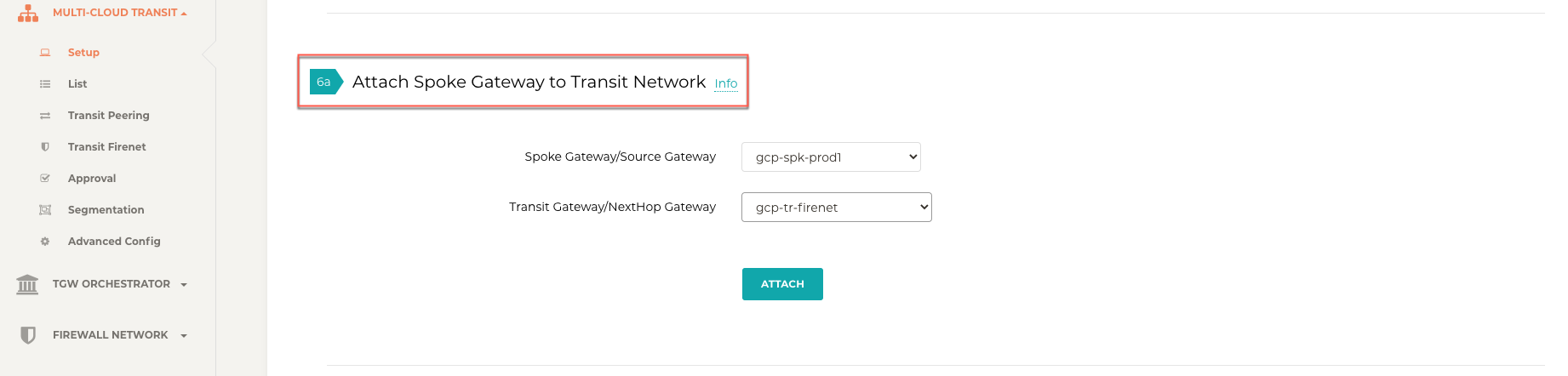Click the Multi-Cloud Transit network icon
The image size is (1568, 376).
[x=28, y=13]
